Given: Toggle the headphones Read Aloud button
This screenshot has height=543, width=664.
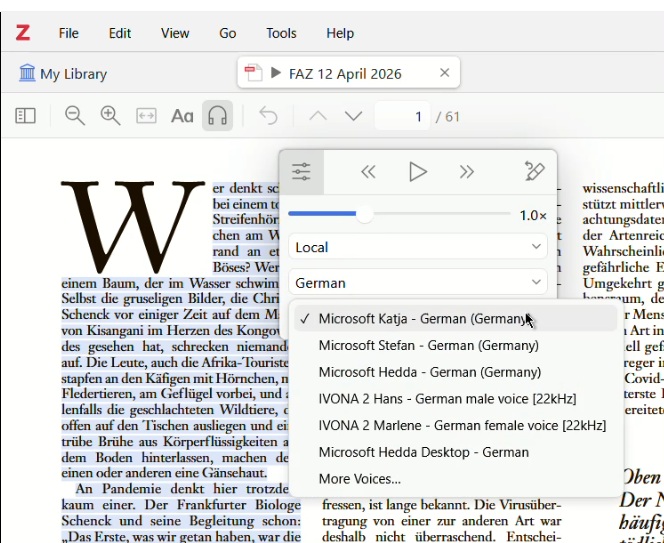Looking at the screenshot, I should click(217, 116).
